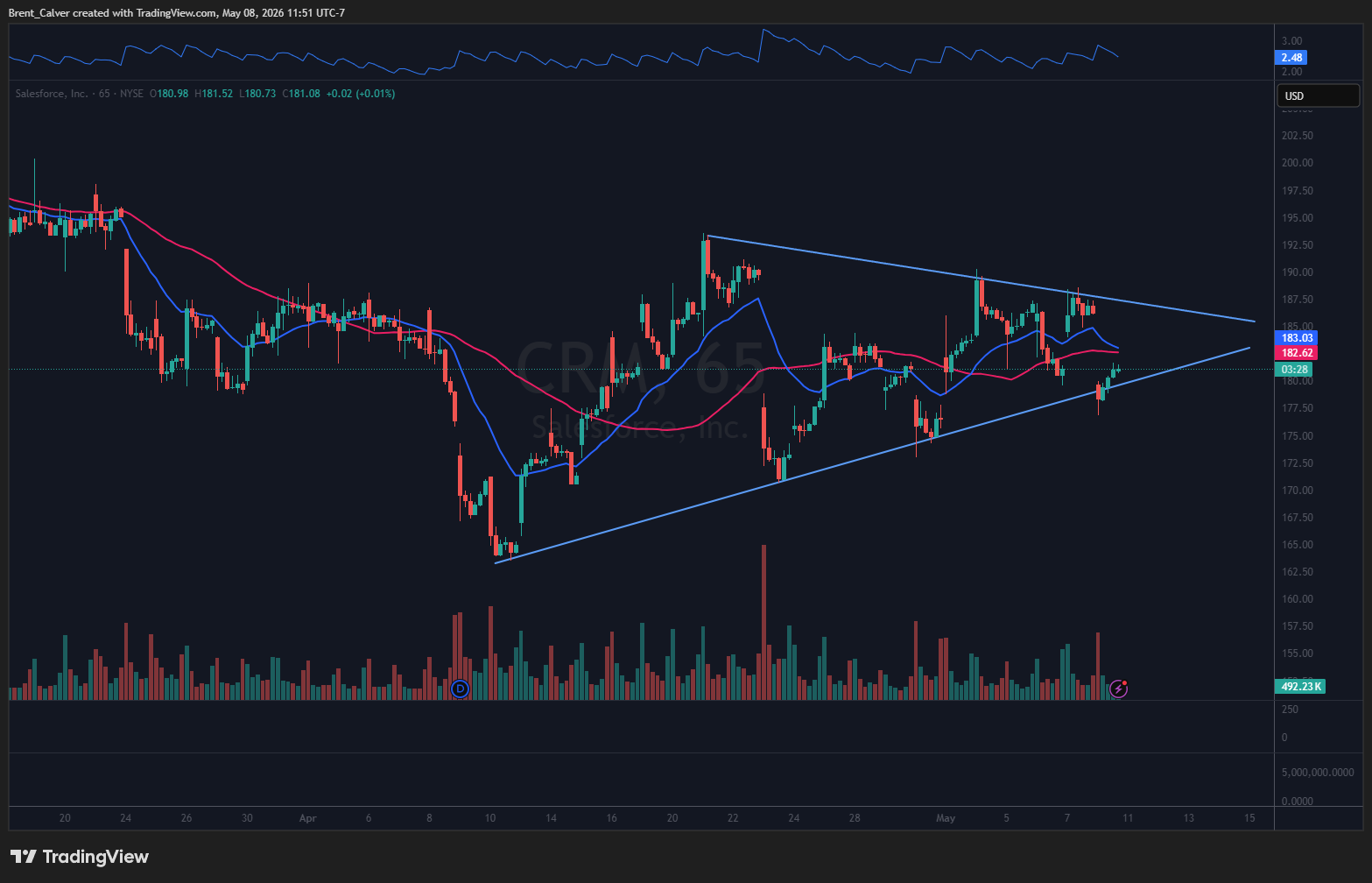Click the 250 volume scale label
Image resolution: width=1372 pixels, height=883 pixels.
click(1290, 710)
